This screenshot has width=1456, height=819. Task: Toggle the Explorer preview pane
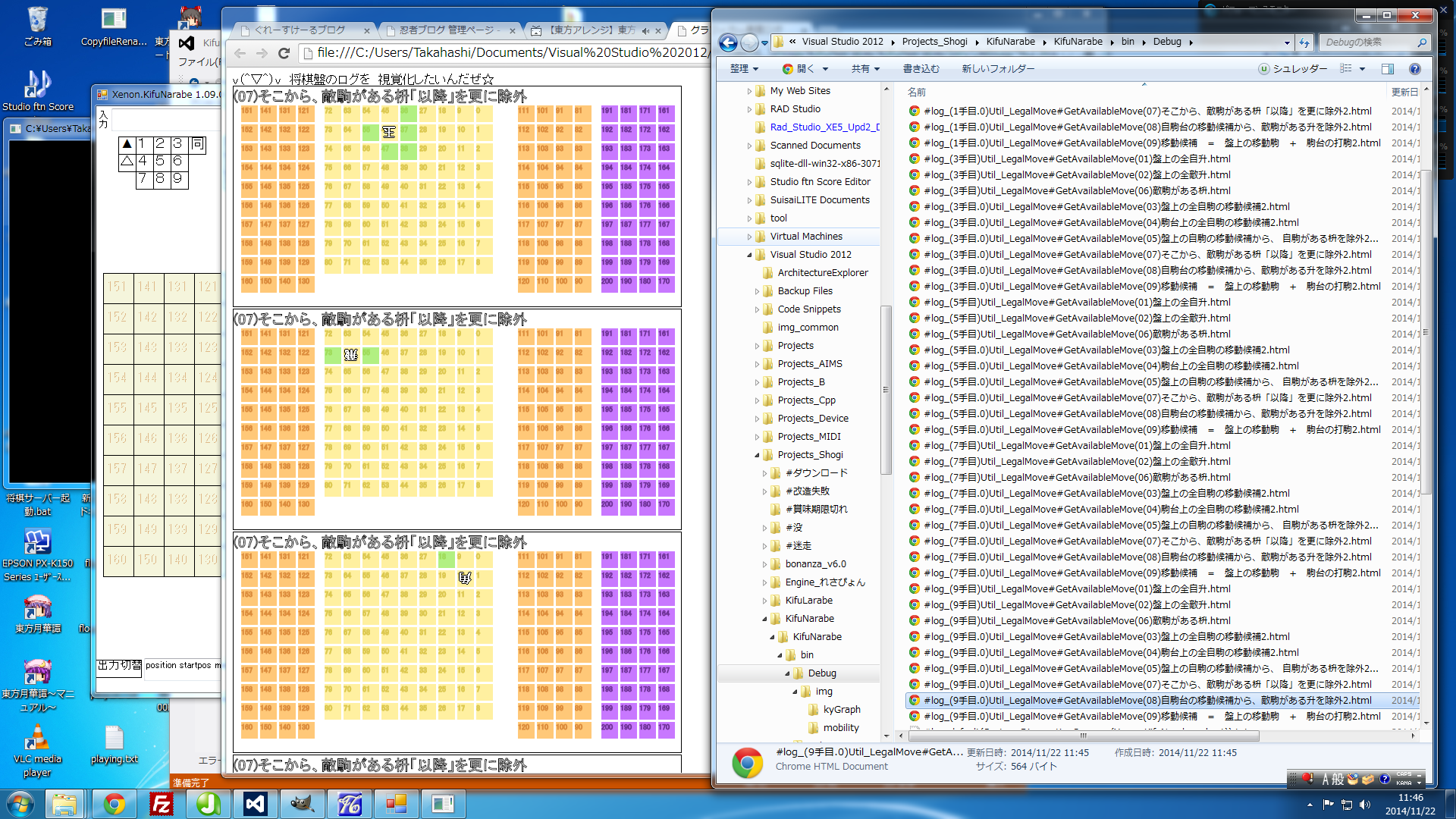coord(1387,69)
